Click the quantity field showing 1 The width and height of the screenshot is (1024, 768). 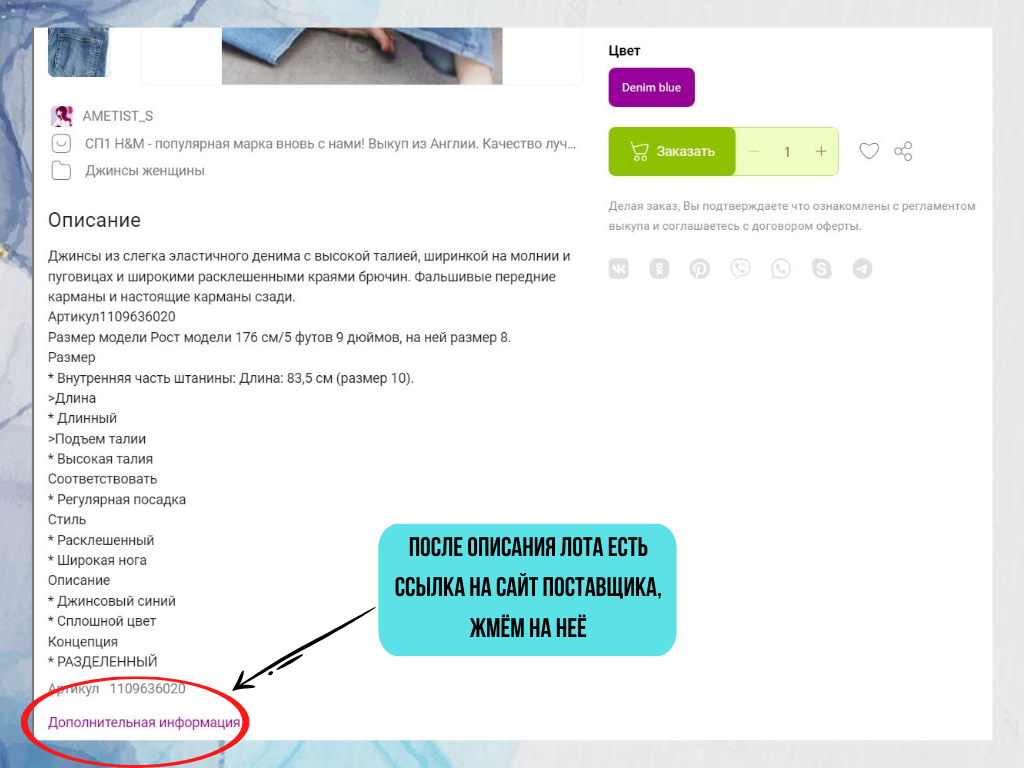(x=787, y=152)
